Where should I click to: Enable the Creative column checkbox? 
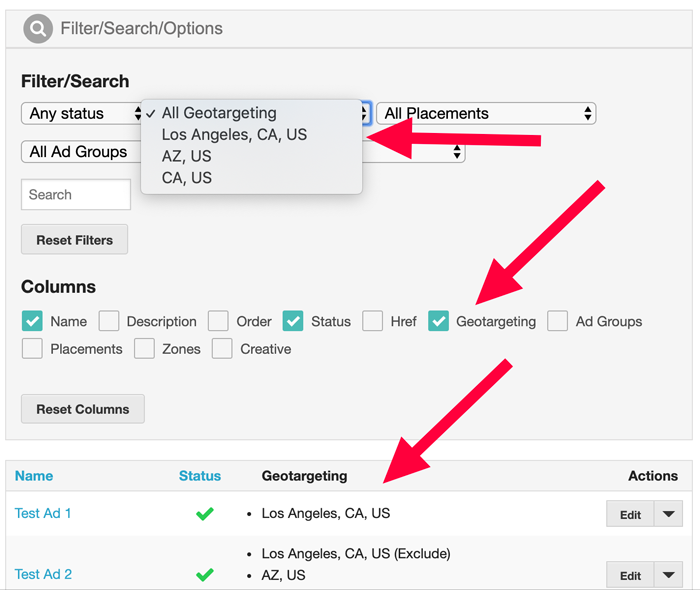222,349
